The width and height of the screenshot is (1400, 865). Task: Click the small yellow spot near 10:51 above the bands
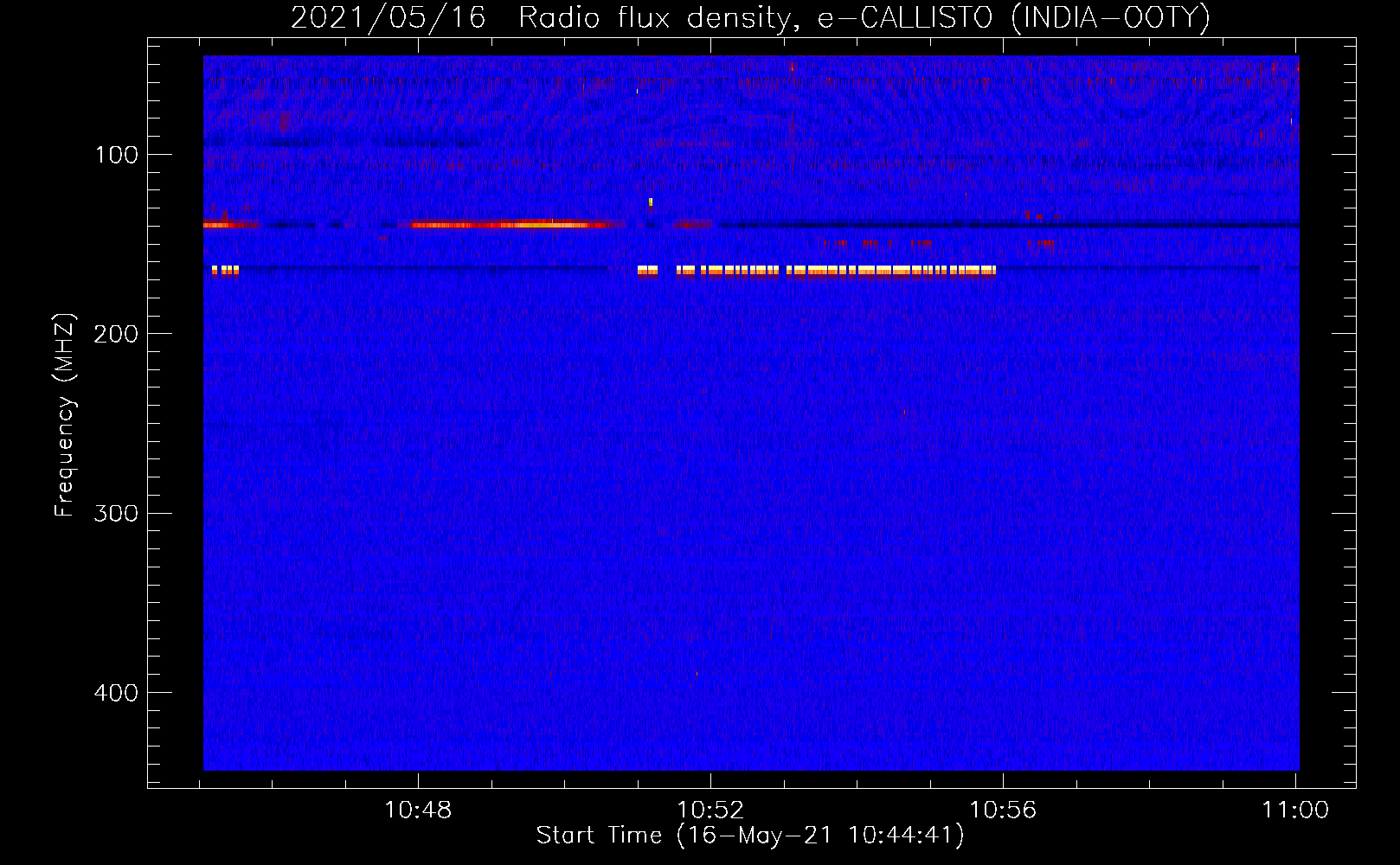651,202
